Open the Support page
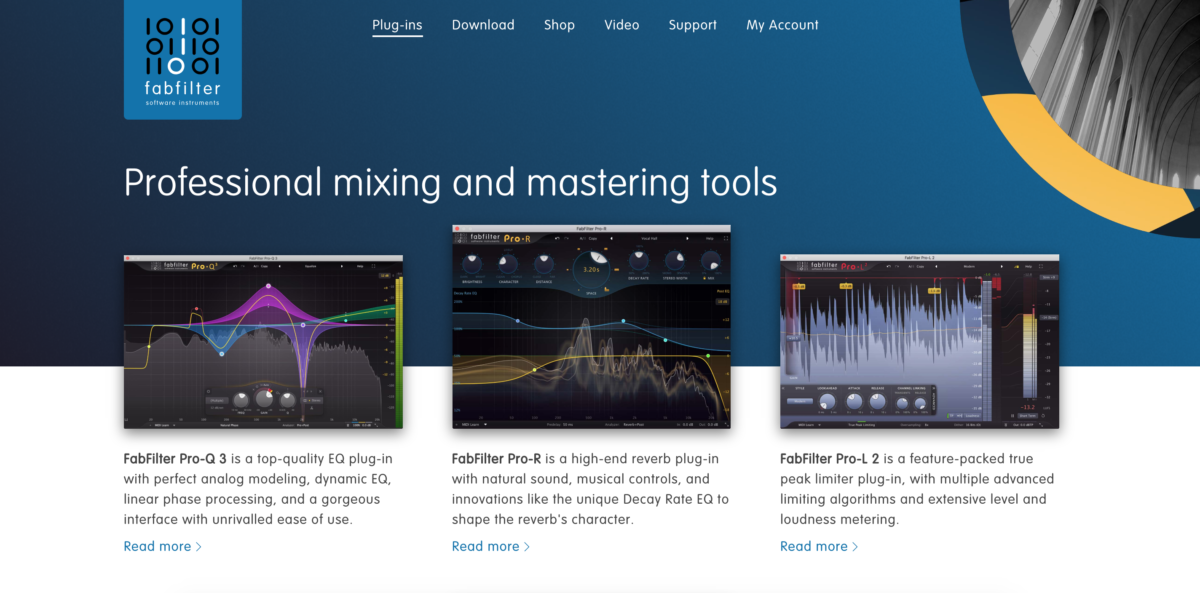 (693, 25)
